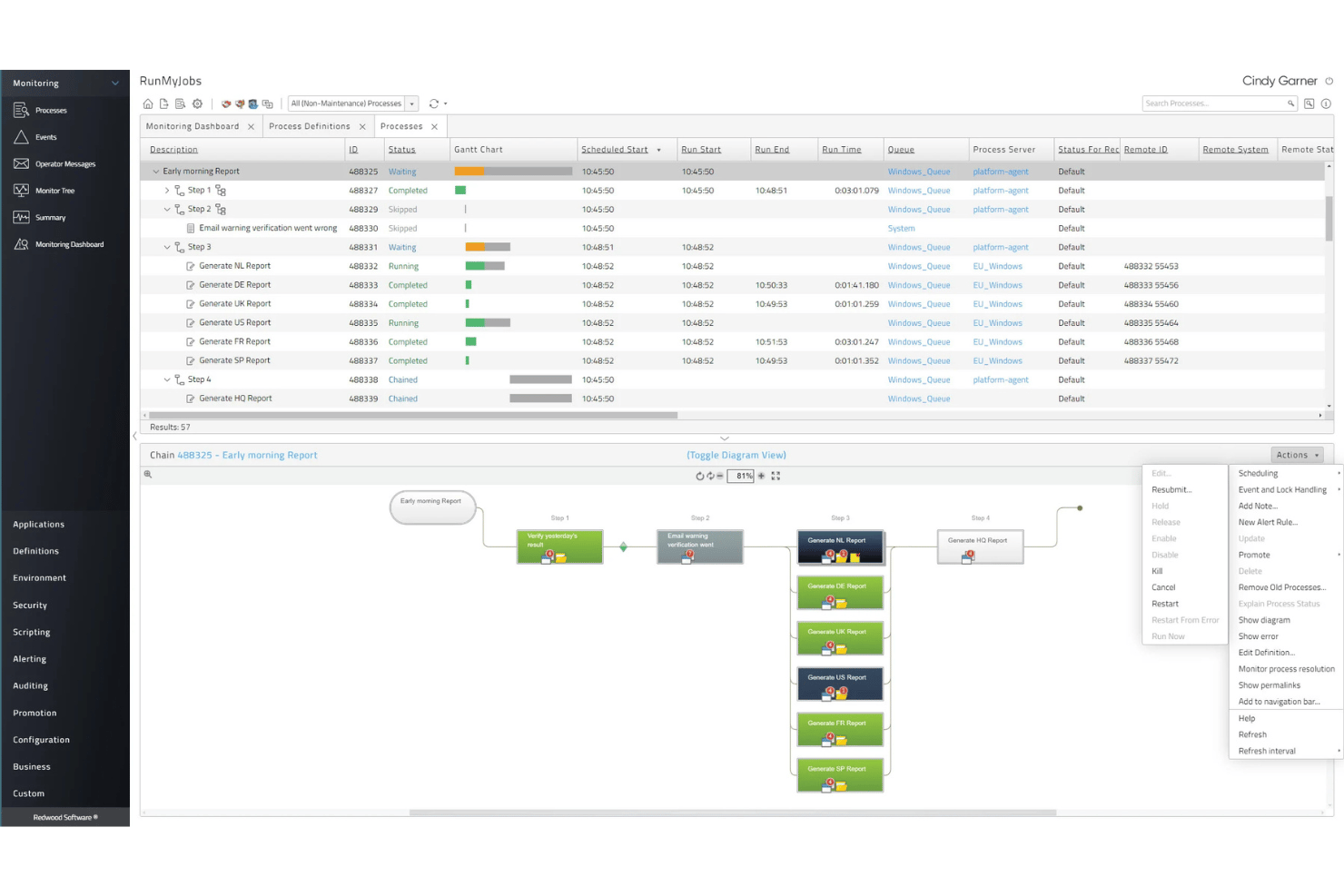Open Monitor Tree in the sidebar
Image resolution: width=1344 pixels, height=896 pixels.
coord(54,191)
